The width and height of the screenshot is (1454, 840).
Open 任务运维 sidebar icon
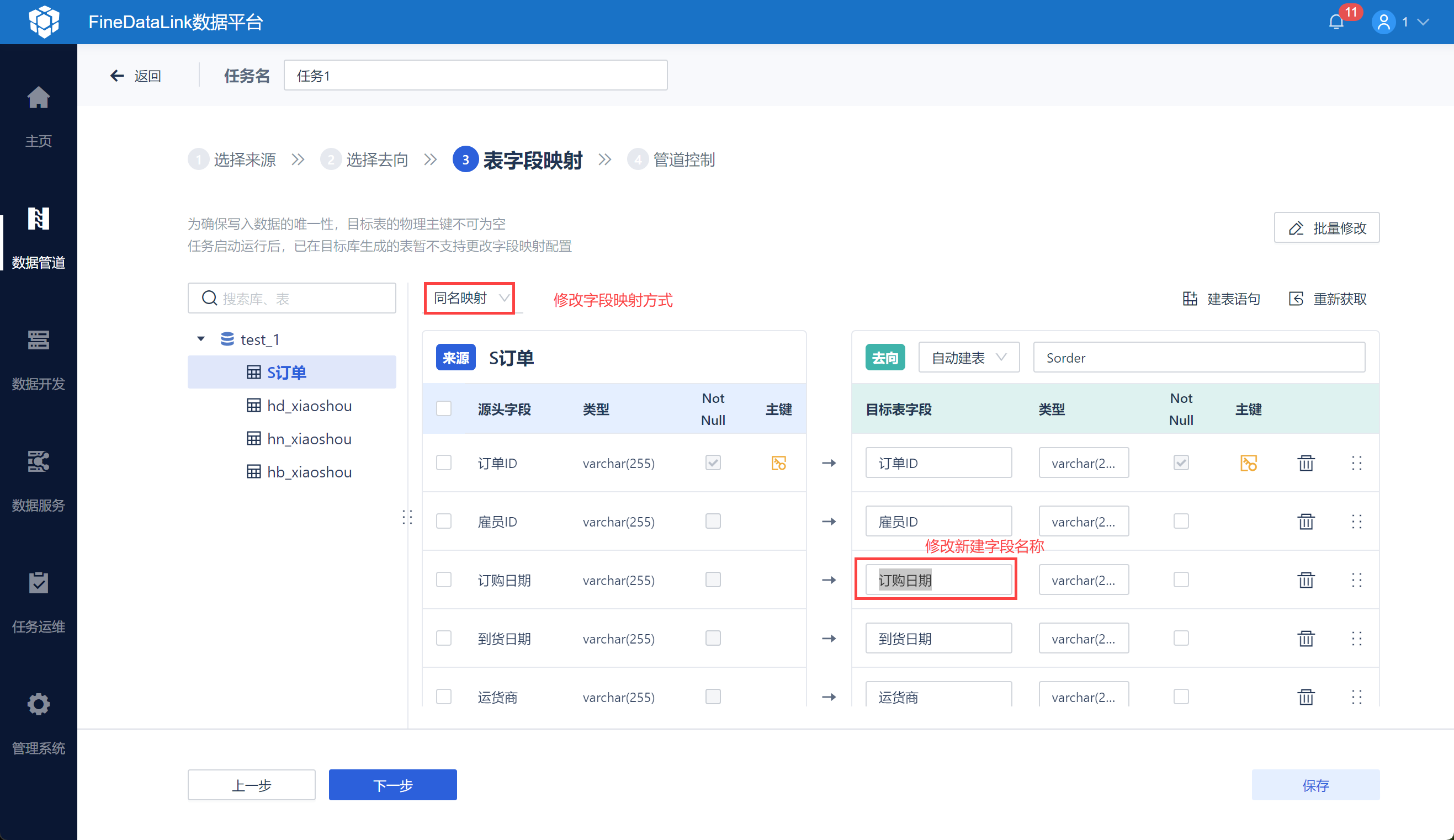38,583
